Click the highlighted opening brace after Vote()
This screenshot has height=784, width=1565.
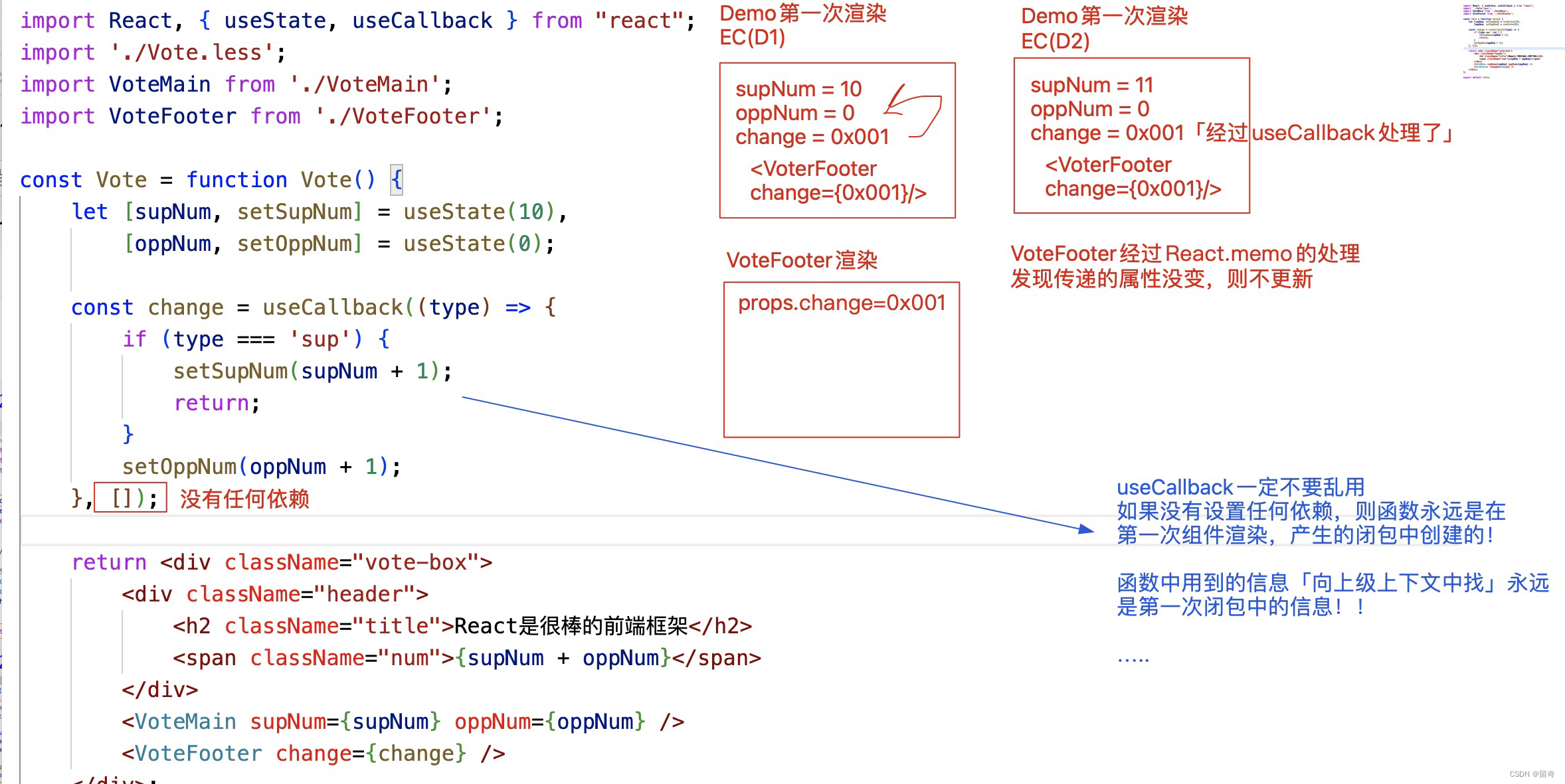(397, 180)
